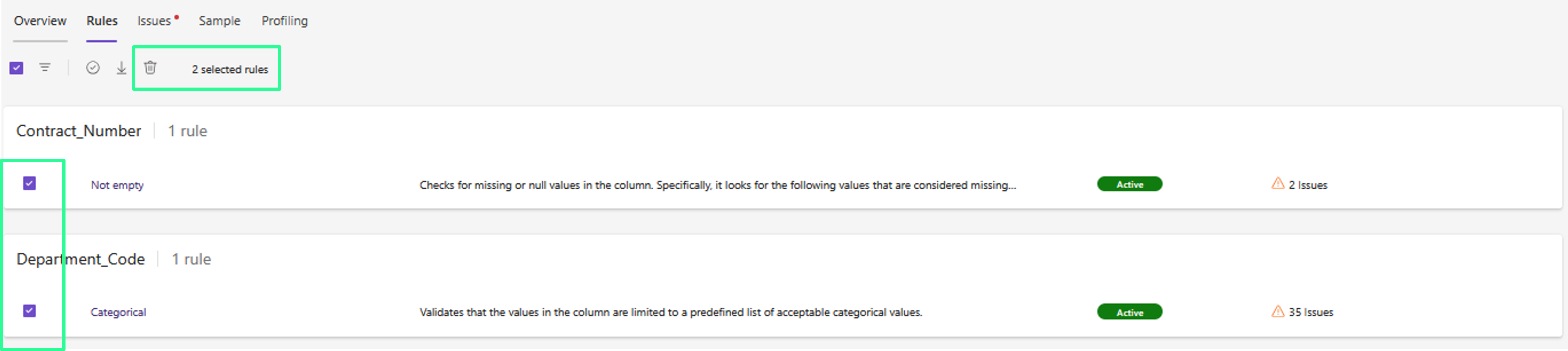Open the Categorical rule link
Image resolution: width=1568 pixels, height=351 pixels.
[118, 312]
